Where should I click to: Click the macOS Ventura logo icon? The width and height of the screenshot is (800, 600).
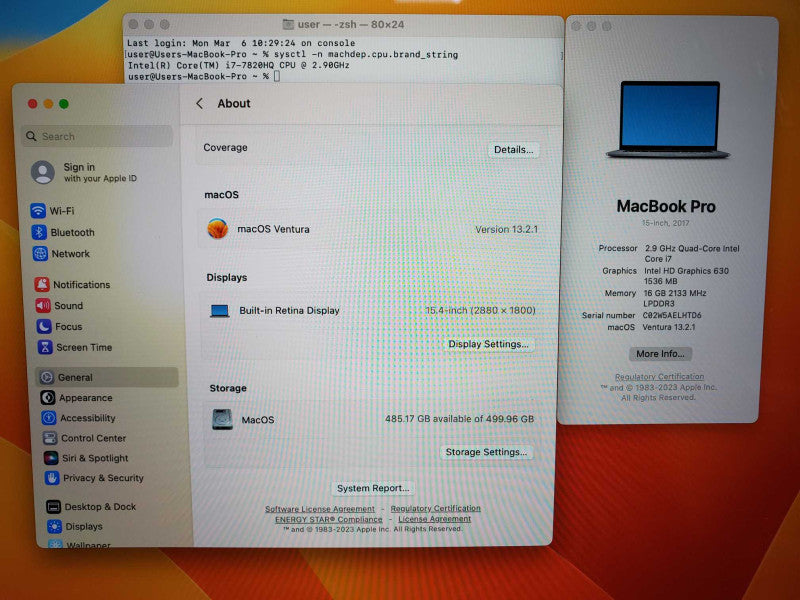(217, 229)
